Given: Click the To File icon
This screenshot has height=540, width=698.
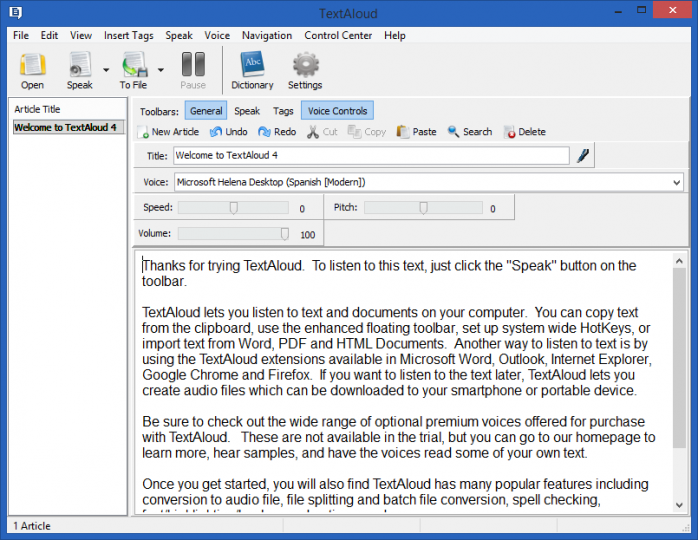Looking at the screenshot, I should pos(133,66).
